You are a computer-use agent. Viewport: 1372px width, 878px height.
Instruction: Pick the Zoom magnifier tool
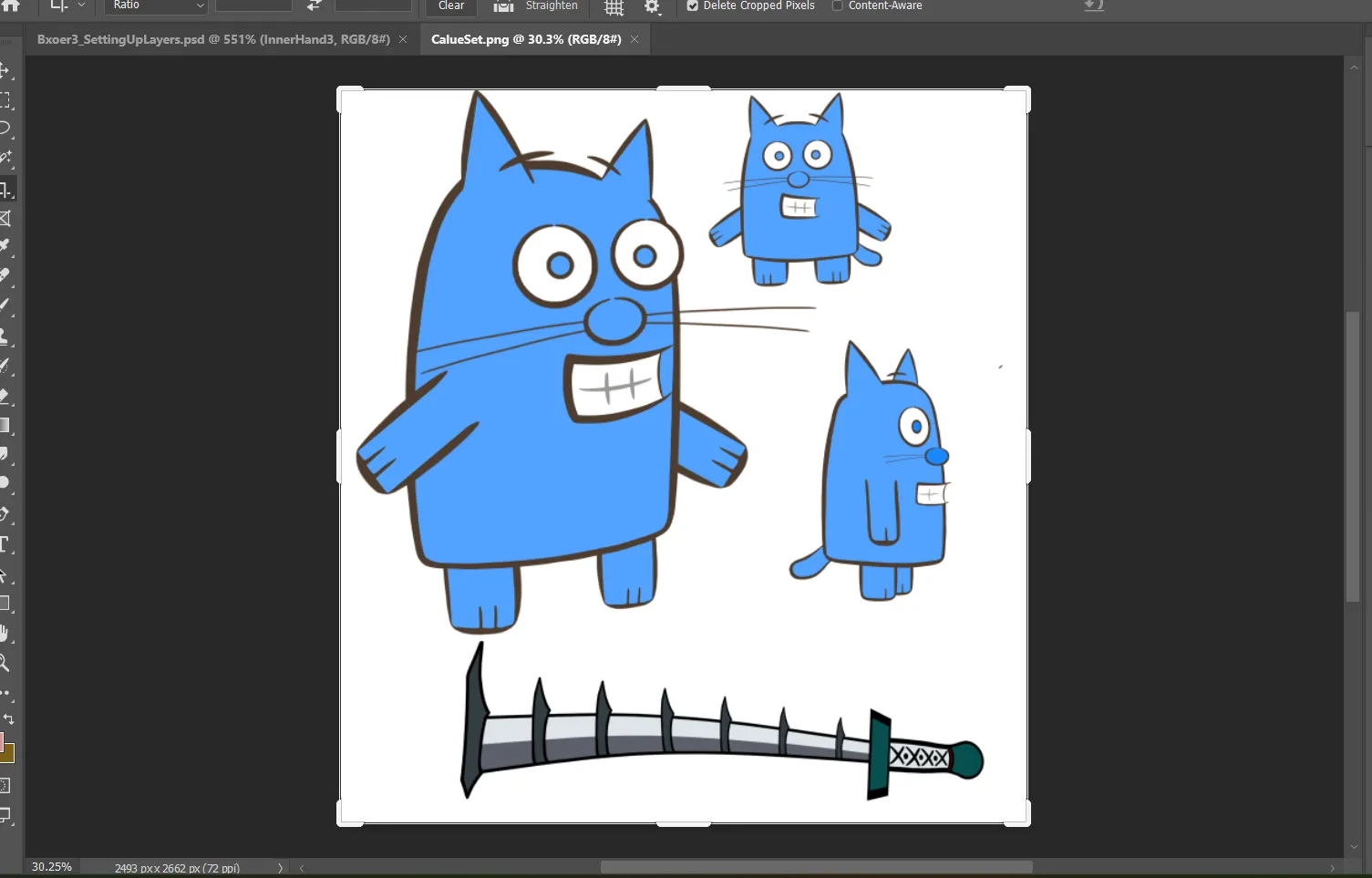pos(5,663)
